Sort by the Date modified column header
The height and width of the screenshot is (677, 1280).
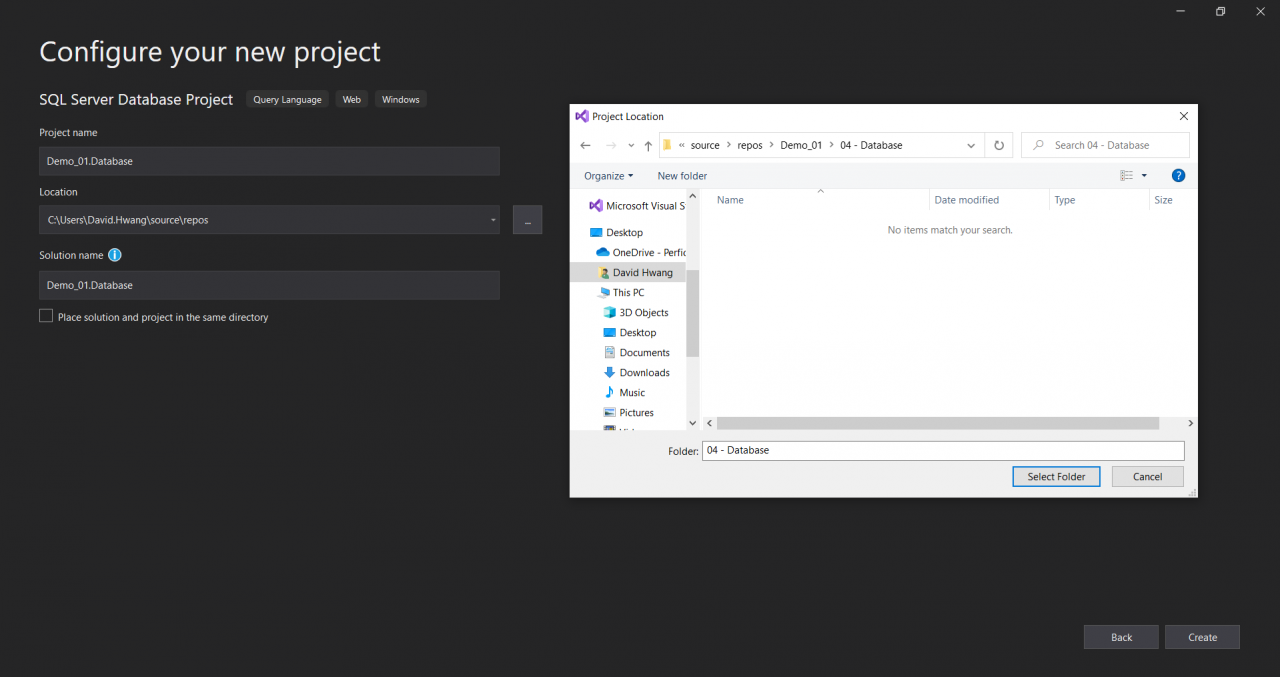click(966, 200)
